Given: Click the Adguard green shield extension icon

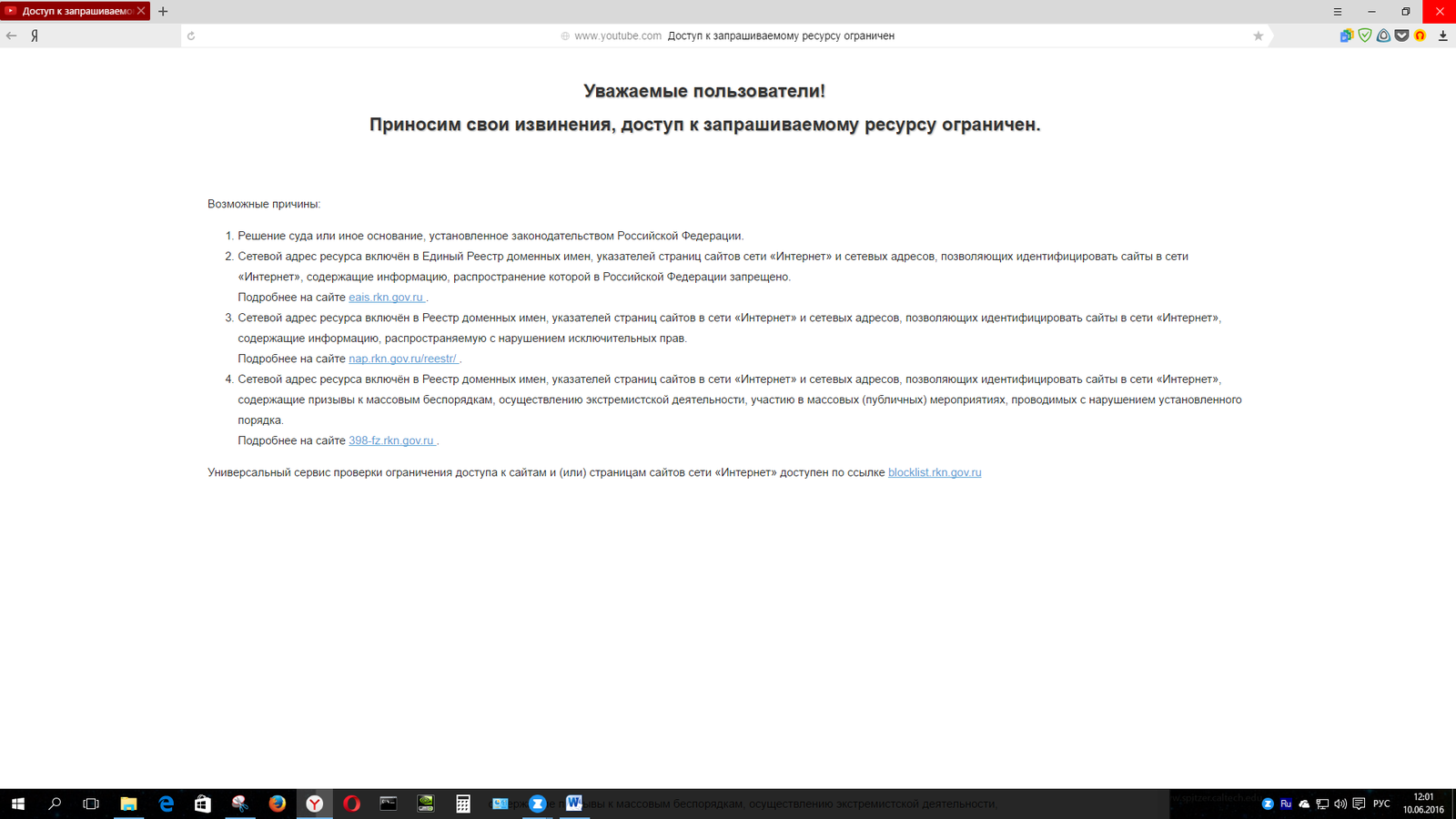Looking at the screenshot, I should point(1365,35).
